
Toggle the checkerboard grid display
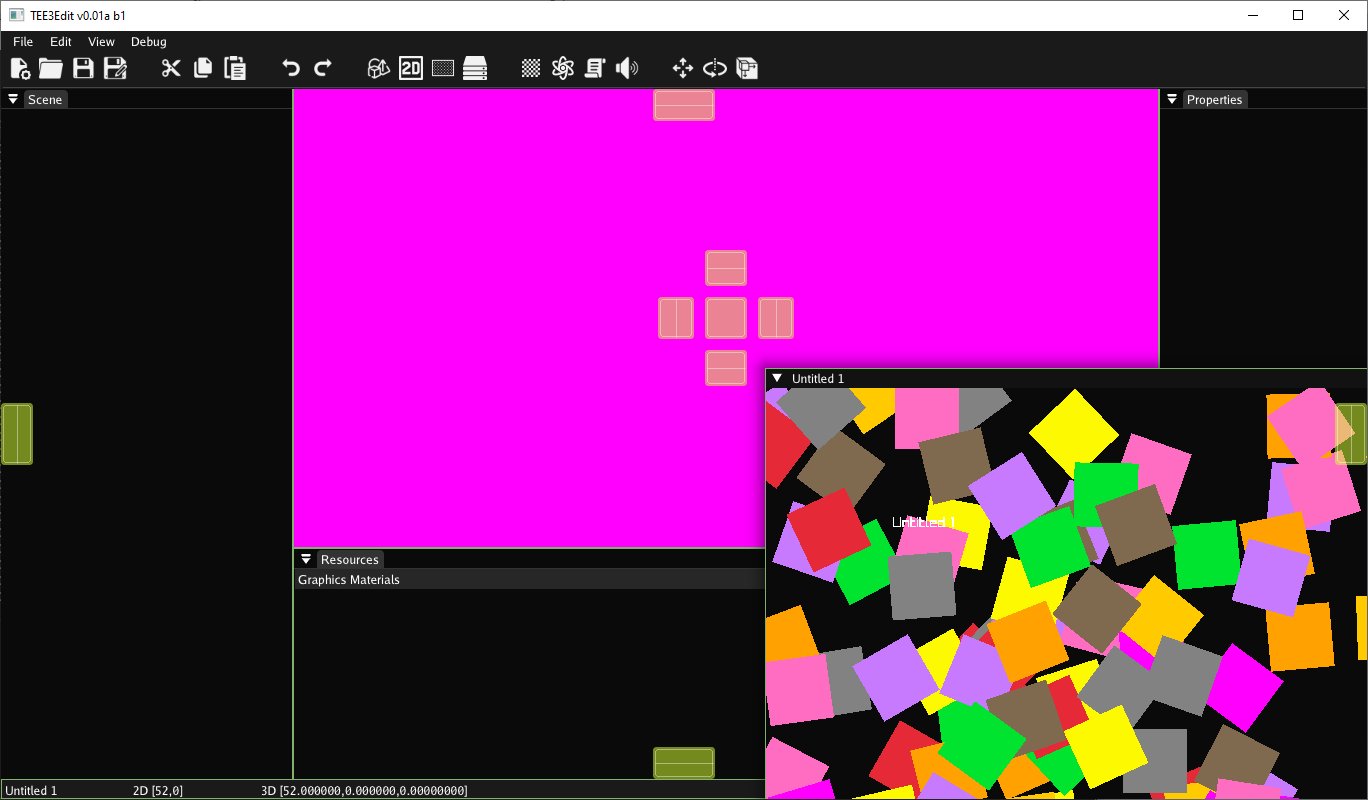click(x=530, y=68)
